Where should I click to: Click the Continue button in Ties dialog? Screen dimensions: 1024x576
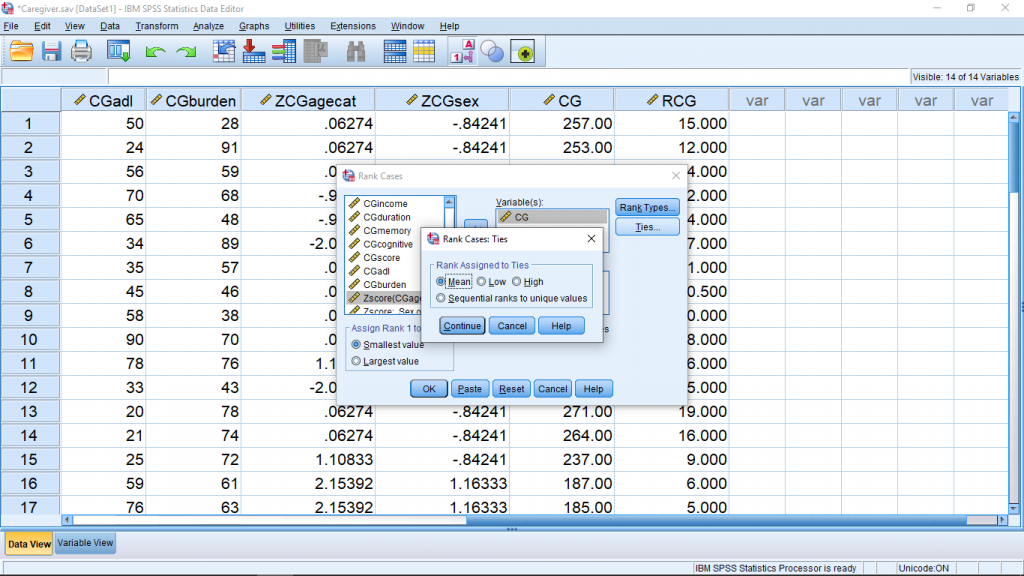460,325
